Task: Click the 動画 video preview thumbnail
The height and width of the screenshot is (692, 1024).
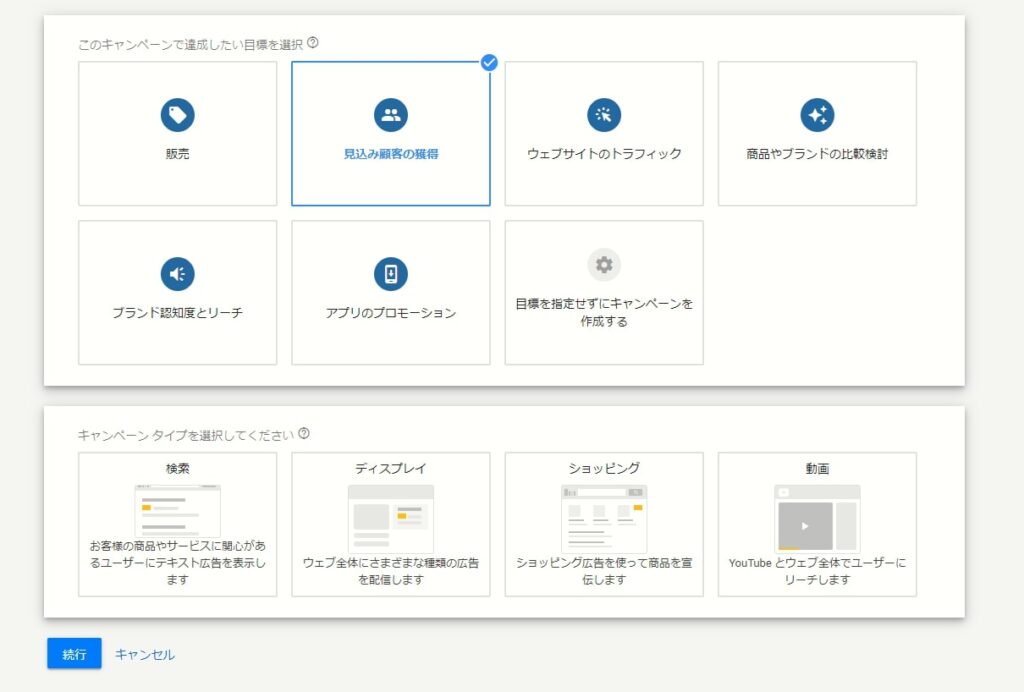Action: coord(817,519)
